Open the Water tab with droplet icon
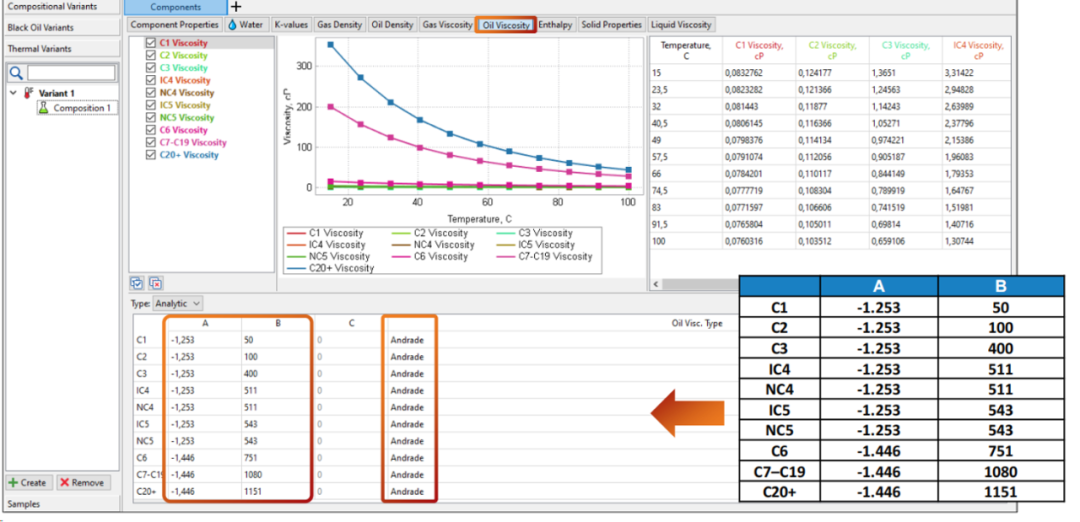Image resolution: width=1080 pixels, height=522 pixels. [x=245, y=25]
